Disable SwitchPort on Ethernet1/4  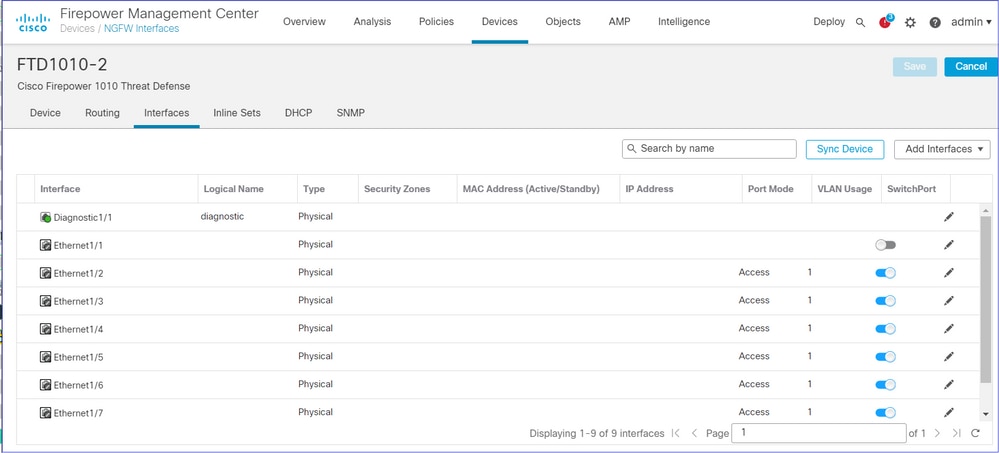point(886,329)
